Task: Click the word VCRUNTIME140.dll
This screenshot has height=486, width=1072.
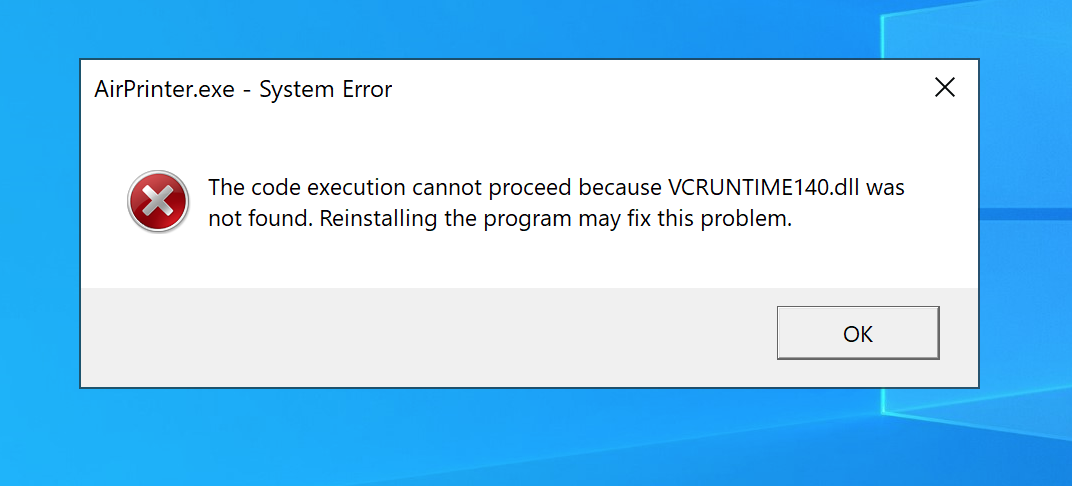Action: point(764,187)
